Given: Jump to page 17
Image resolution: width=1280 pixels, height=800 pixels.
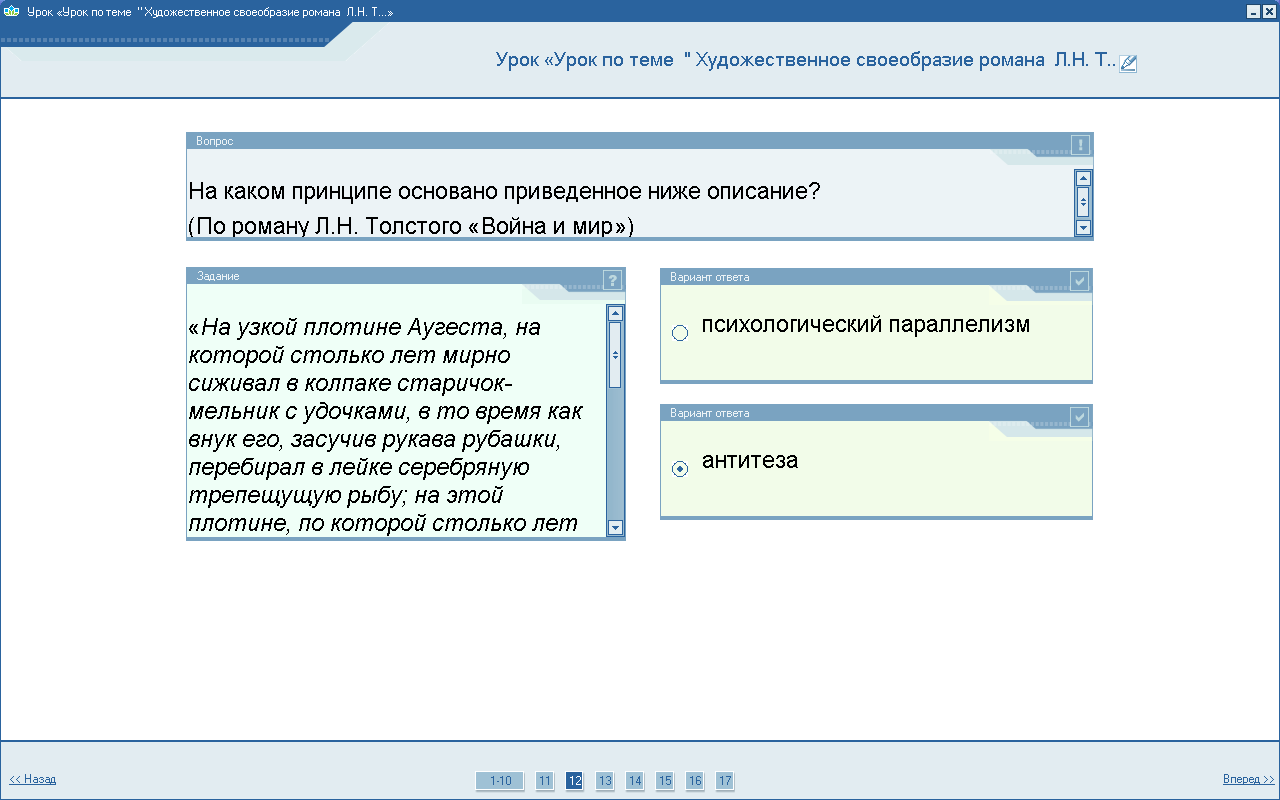Looking at the screenshot, I should [x=725, y=781].
